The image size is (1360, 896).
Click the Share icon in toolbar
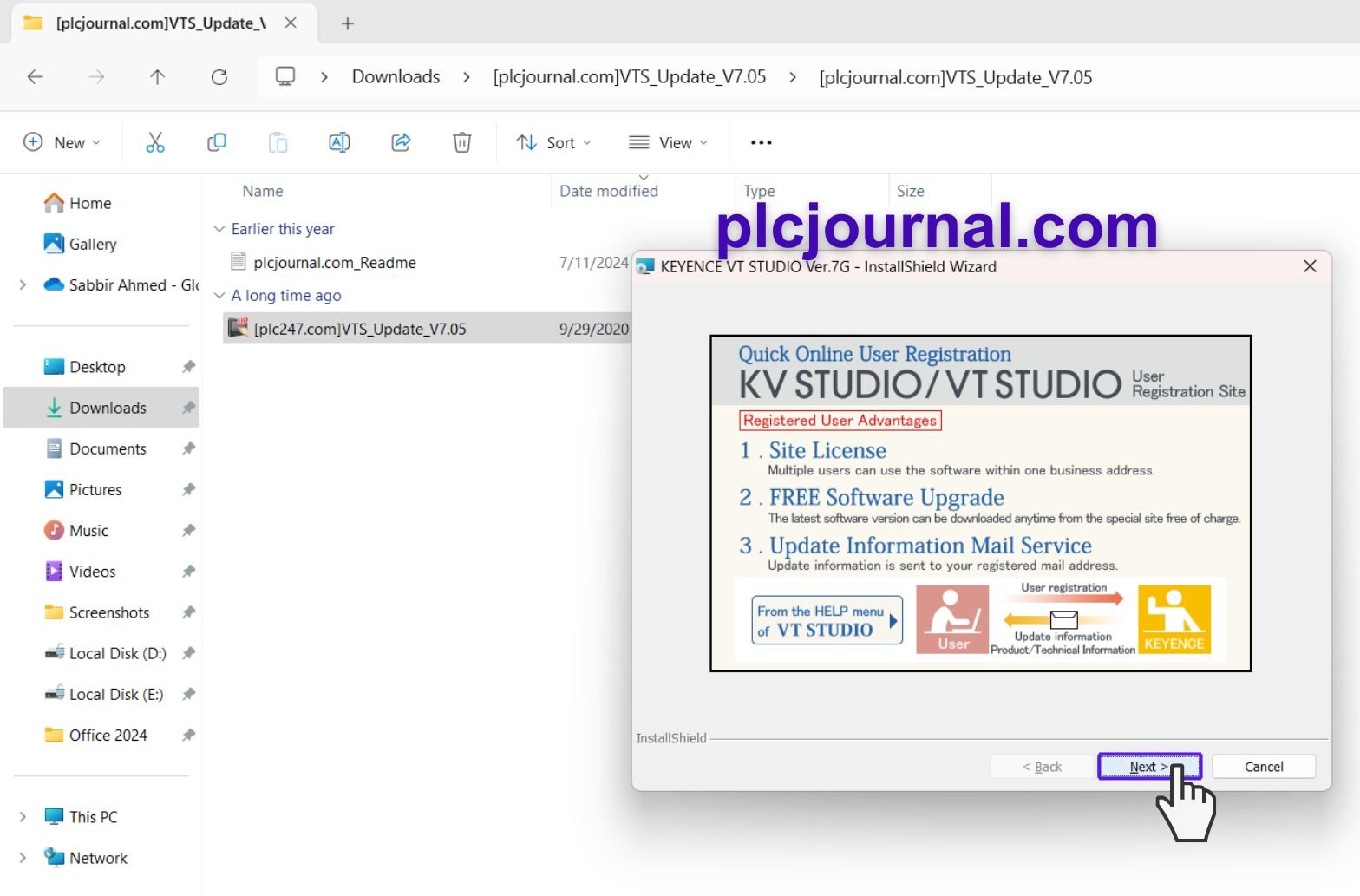tap(401, 142)
